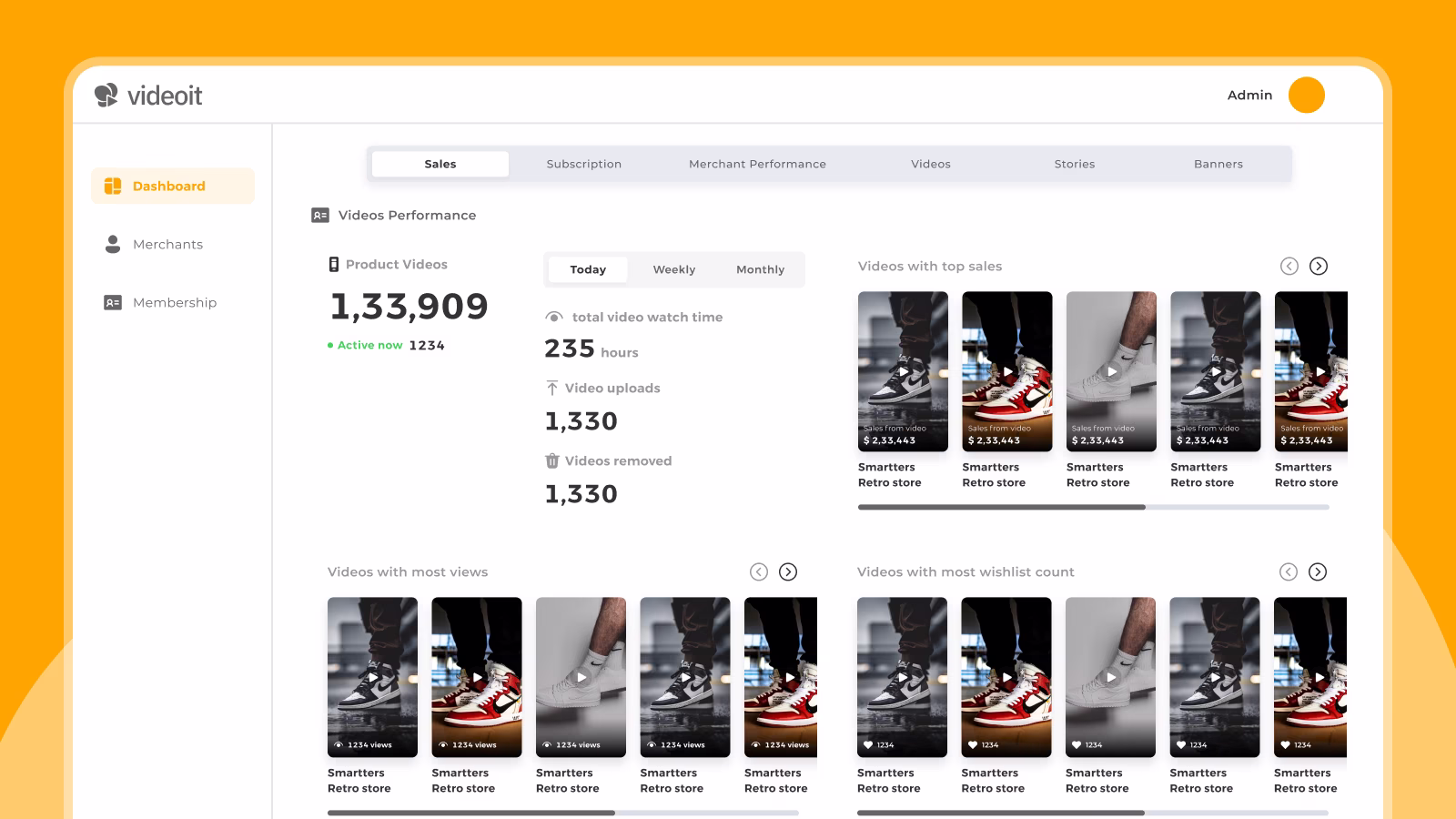1456x819 pixels.
Task: Click the Merchants person icon
Action: pyautogui.click(x=113, y=244)
